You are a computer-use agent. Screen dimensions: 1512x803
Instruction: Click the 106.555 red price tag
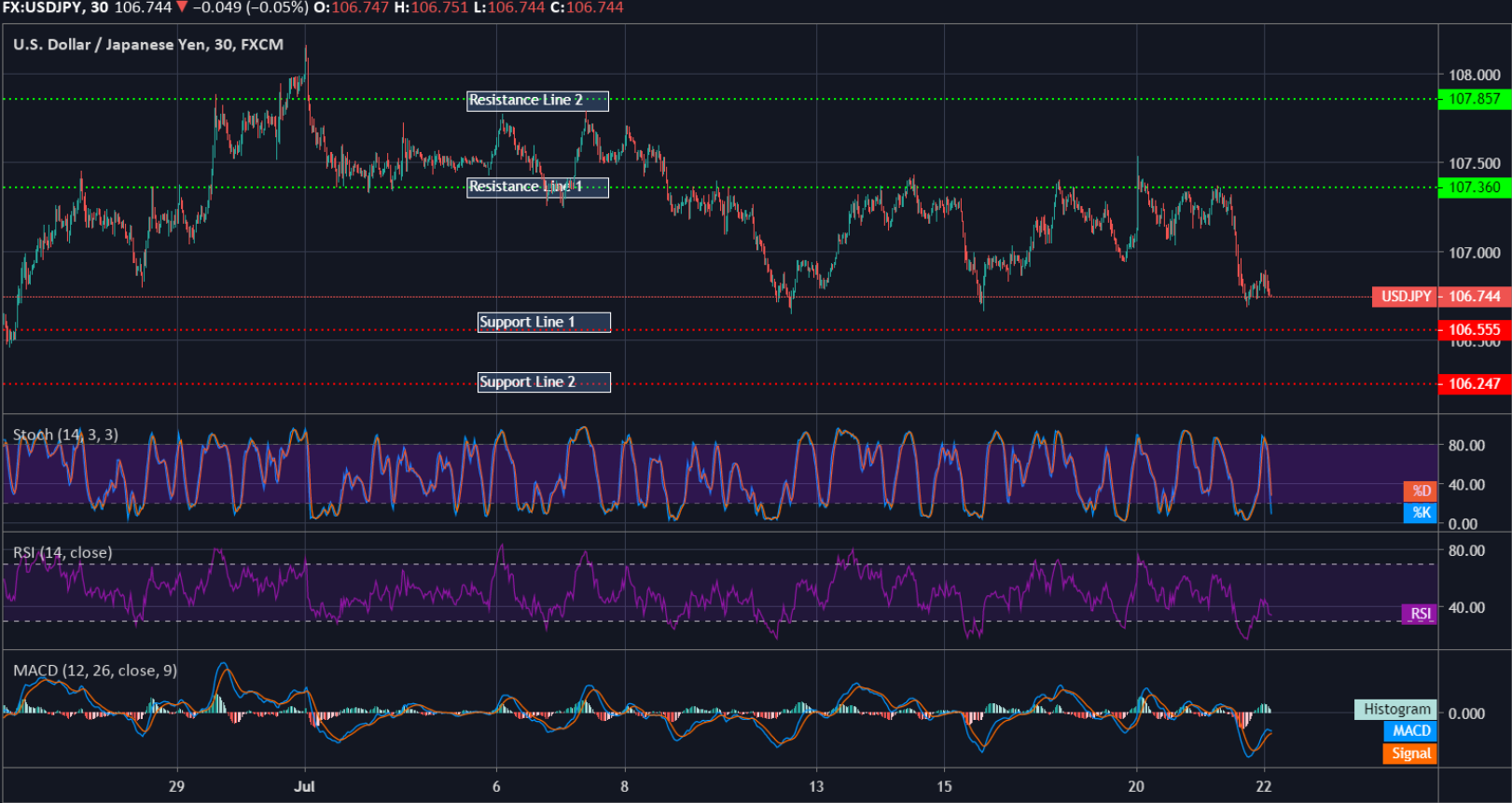pyautogui.click(x=1474, y=329)
